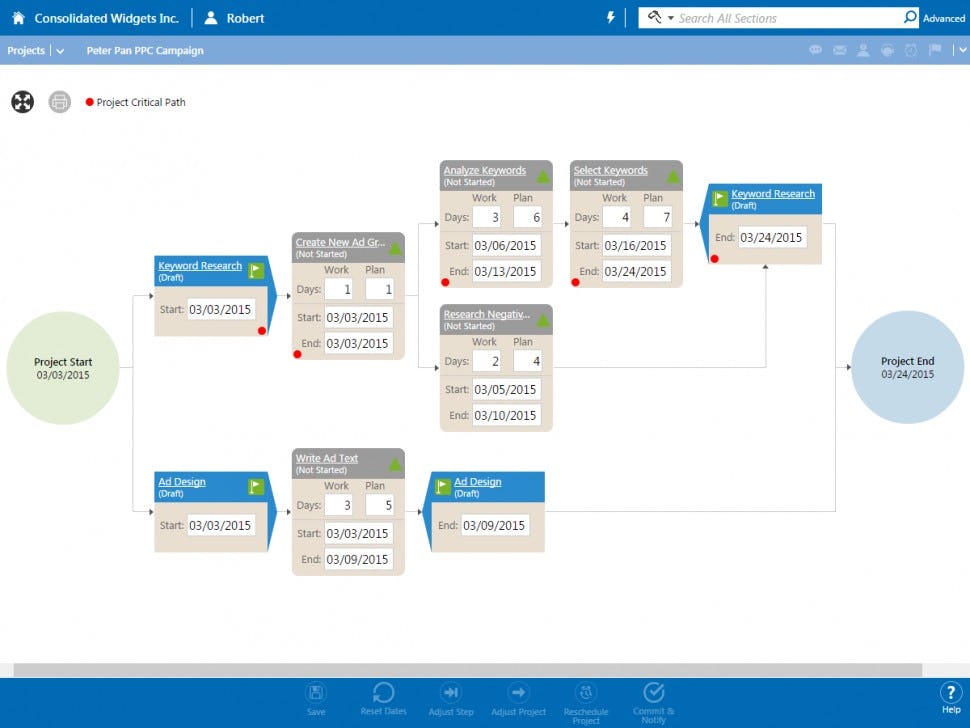Image resolution: width=970 pixels, height=728 pixels.
Task: Click flag icon on starting Keyword Research
Action: [256, 270]
